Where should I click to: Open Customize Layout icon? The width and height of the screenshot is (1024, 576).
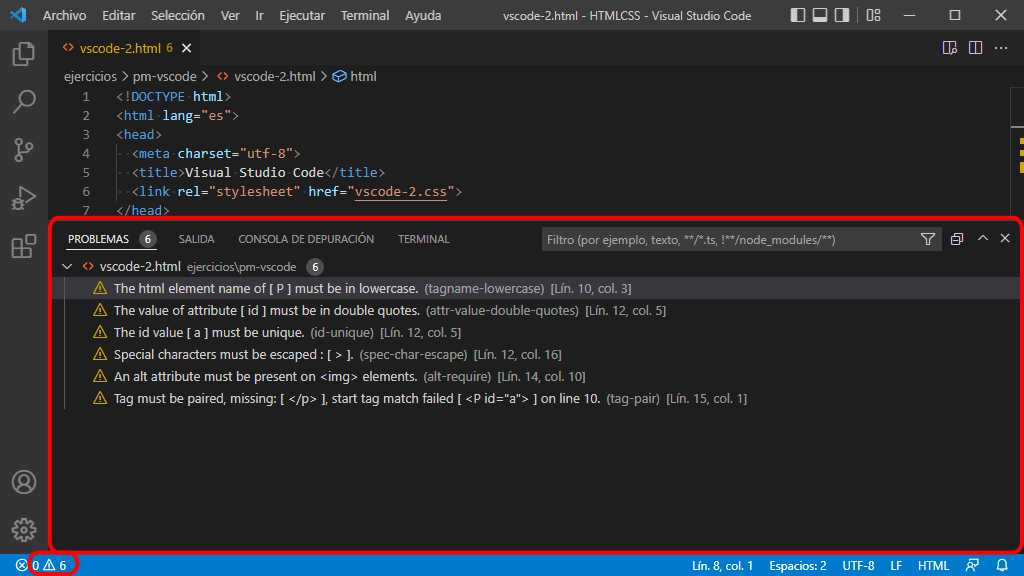click(873, 15)
